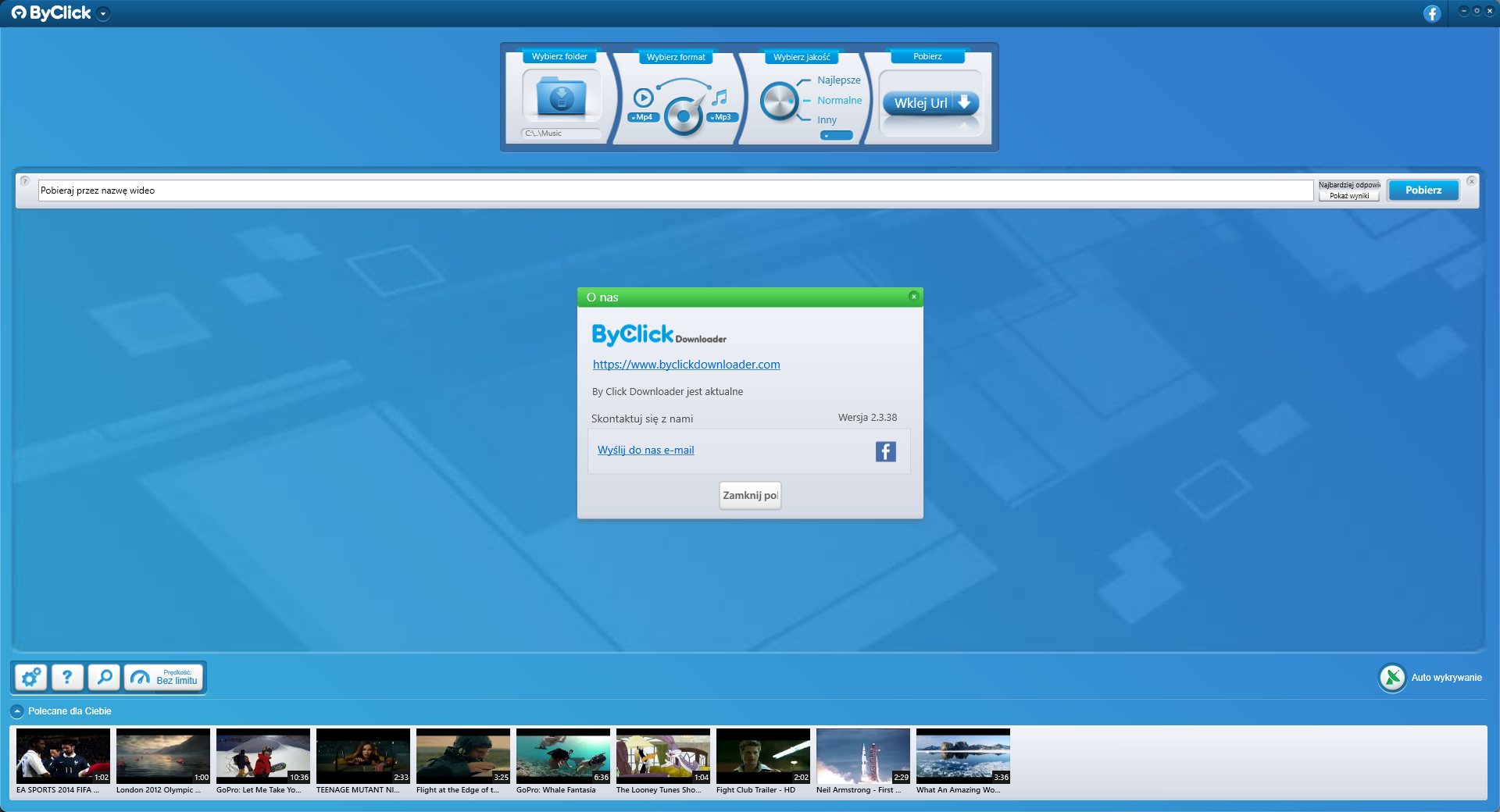Open the Mp4 format dropdown
The height and width of the screenshot is (812, 1500).
[x=642, y=117]
